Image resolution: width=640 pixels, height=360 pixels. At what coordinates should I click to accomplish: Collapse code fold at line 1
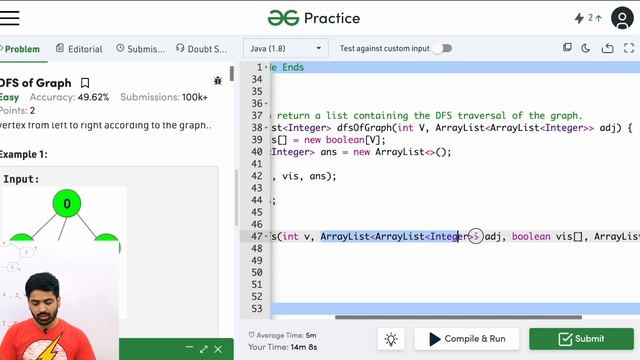266,68
